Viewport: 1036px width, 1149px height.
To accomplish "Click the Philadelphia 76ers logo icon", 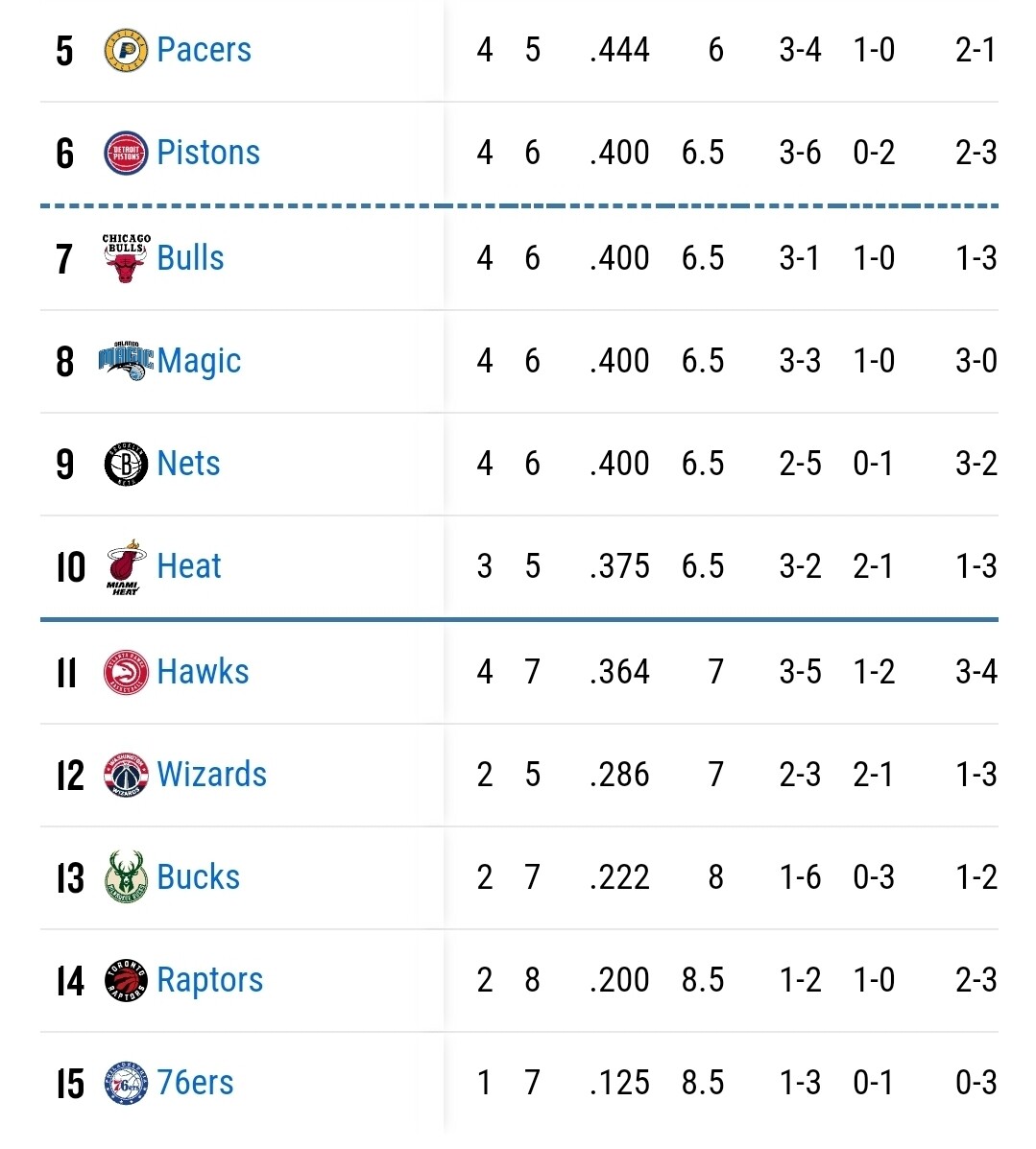I will pyautogui.click(x=126, y=1083).
